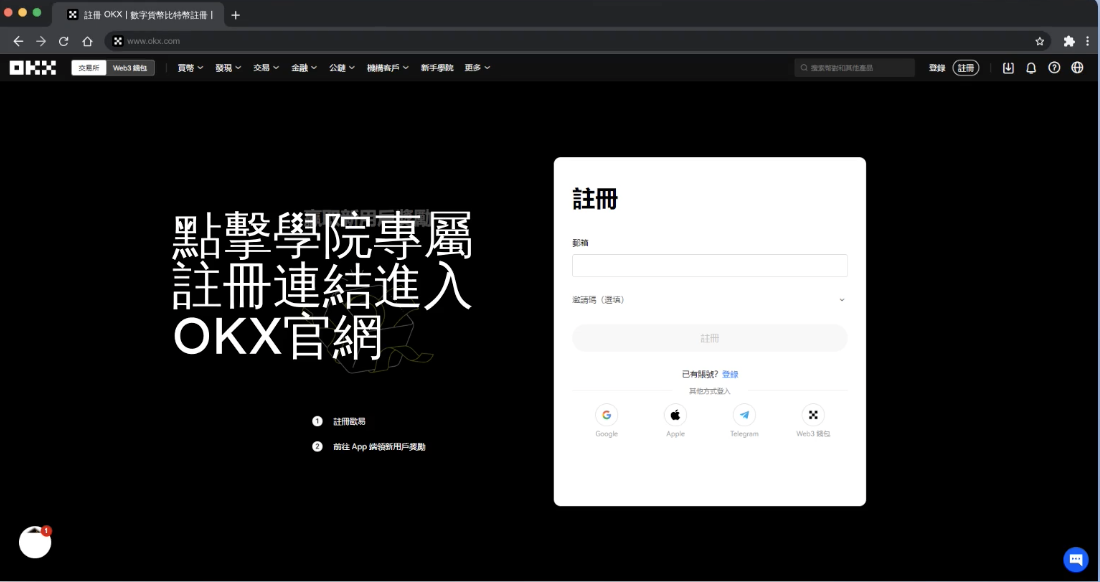
Task: Open the help question-mark icon
Action: tap(1054, 68)
